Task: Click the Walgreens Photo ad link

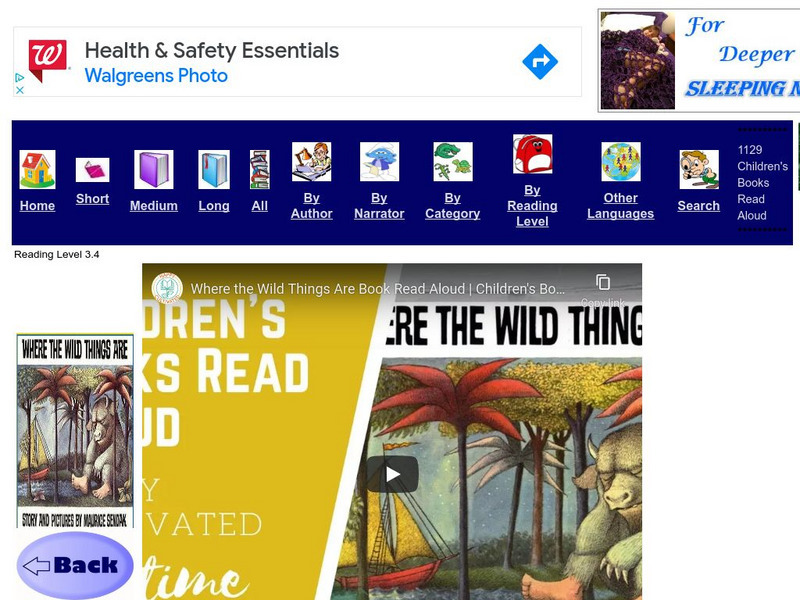Action: click(x=156, y=76)
